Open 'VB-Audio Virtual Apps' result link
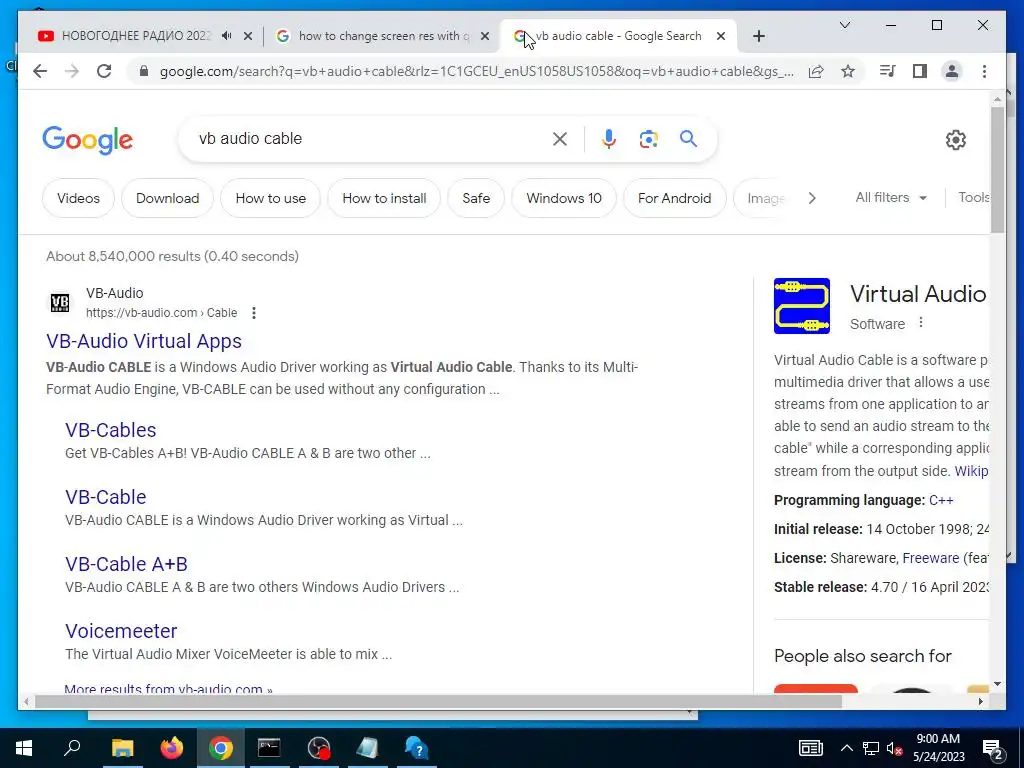The width and height of the screenshot is (1024, 768). [144, 341]
